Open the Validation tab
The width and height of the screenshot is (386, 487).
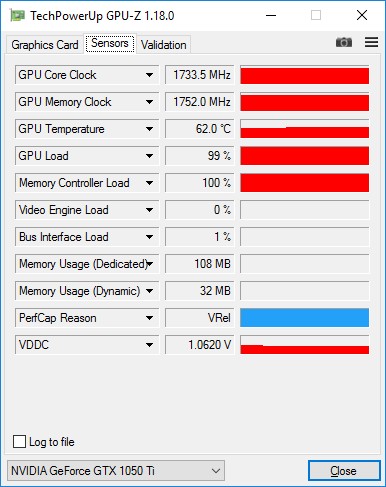pos(164,45)
